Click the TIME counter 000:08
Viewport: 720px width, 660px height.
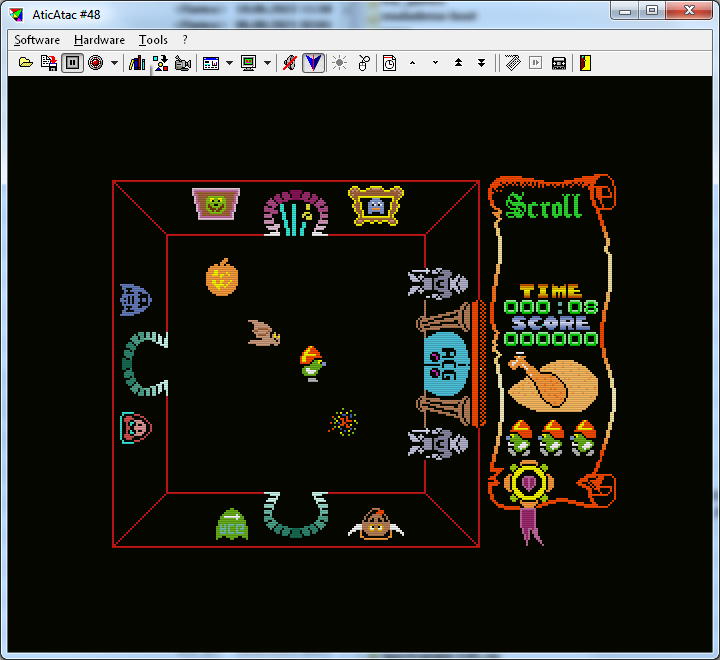[551, 307]
